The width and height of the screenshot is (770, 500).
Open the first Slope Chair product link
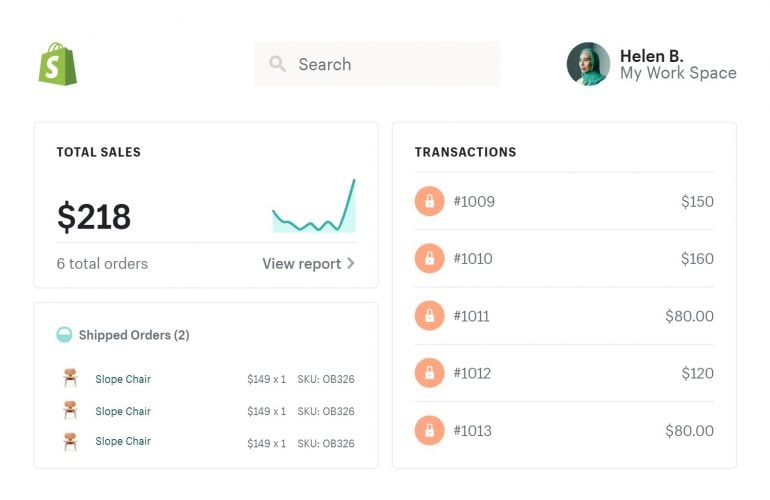coord(123,379)
